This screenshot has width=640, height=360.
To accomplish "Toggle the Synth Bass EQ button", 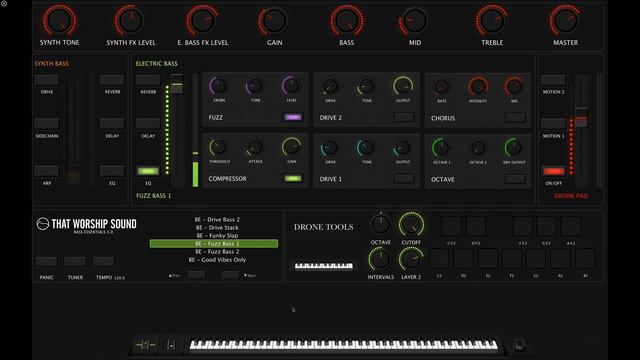I will [112, 171].
